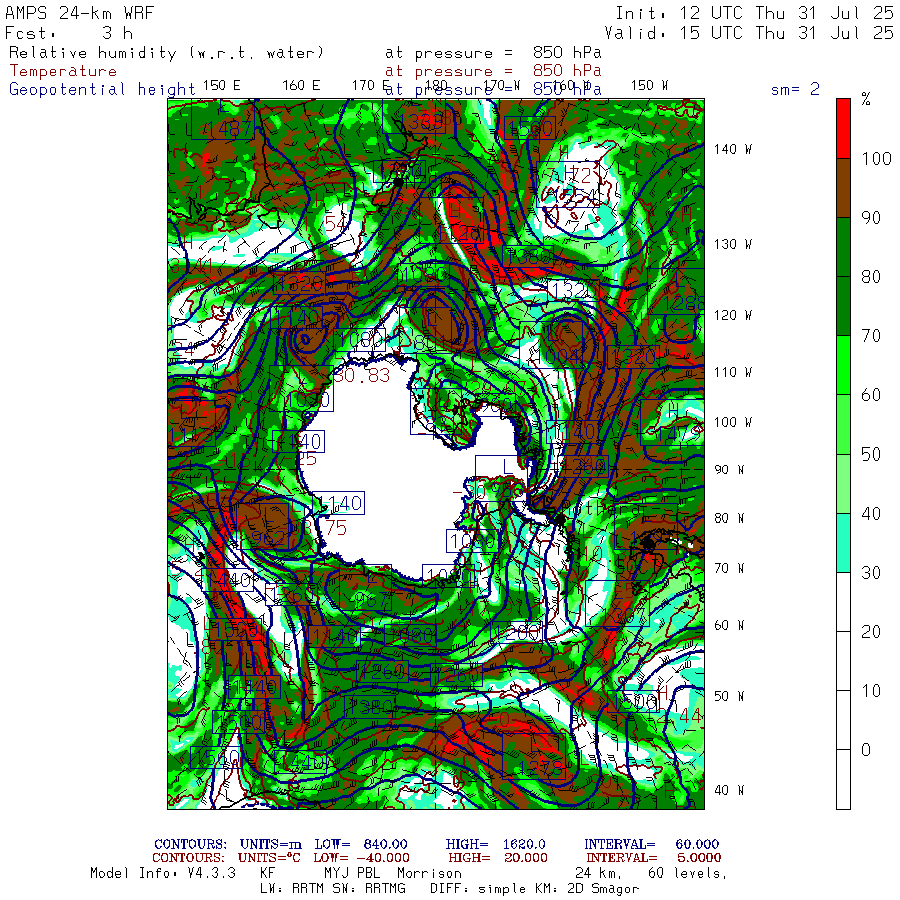
Task: Click the black '850 hPa' on humidity row
Action: [567, 52]
